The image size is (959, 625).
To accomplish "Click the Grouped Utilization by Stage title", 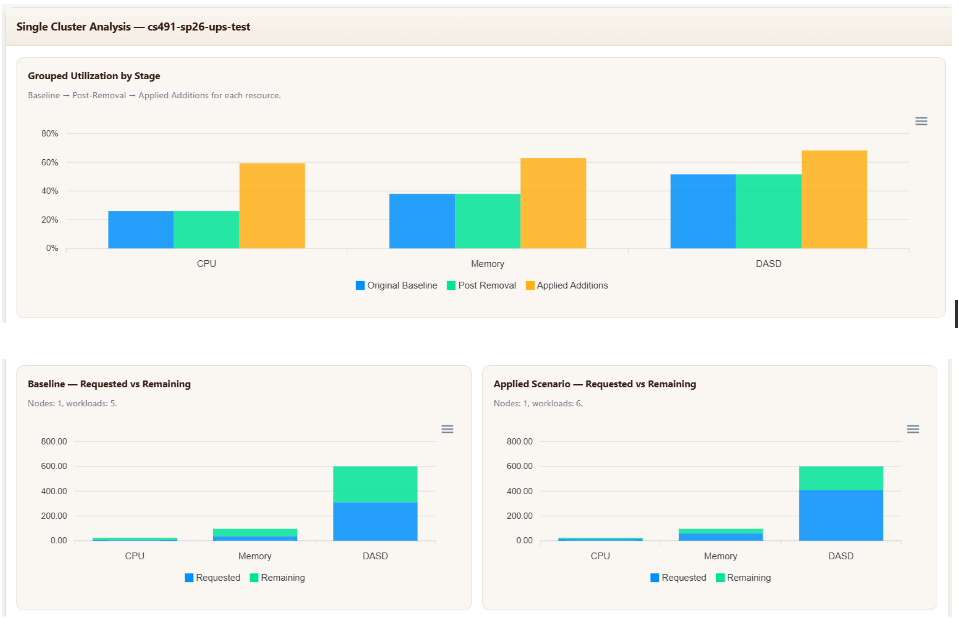I will [94, 76].
